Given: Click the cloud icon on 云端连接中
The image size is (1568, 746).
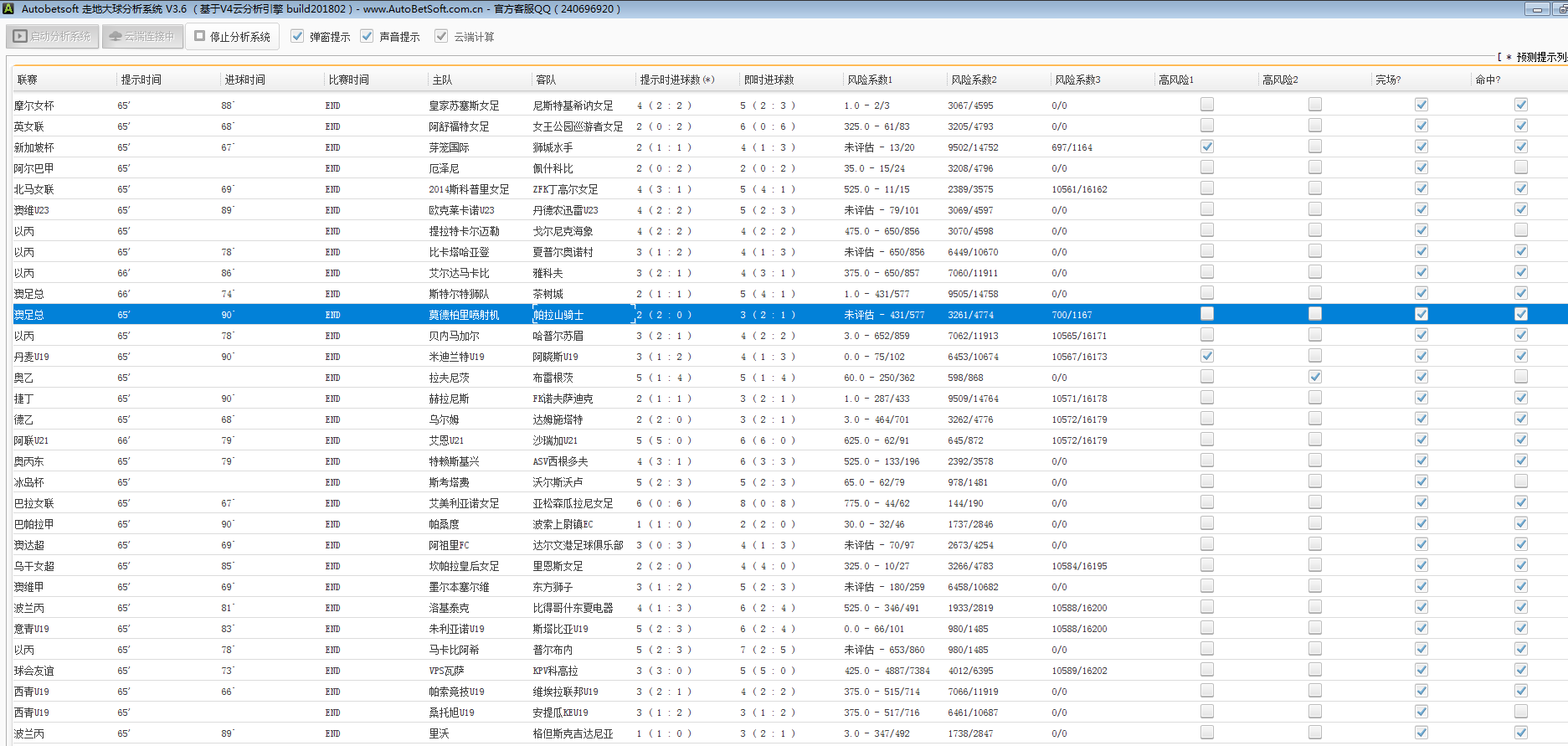Looking at the screenshot, I should pos(116,37).
